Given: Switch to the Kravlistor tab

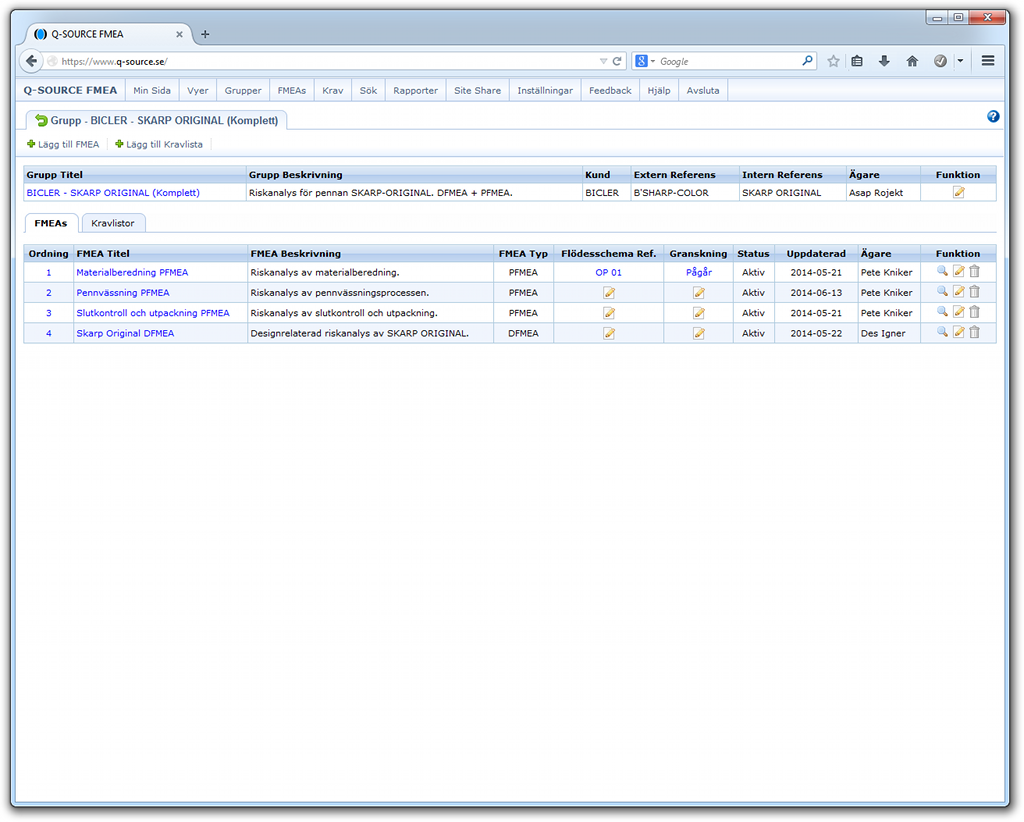Looking at the screenshot, I should 113,223.
